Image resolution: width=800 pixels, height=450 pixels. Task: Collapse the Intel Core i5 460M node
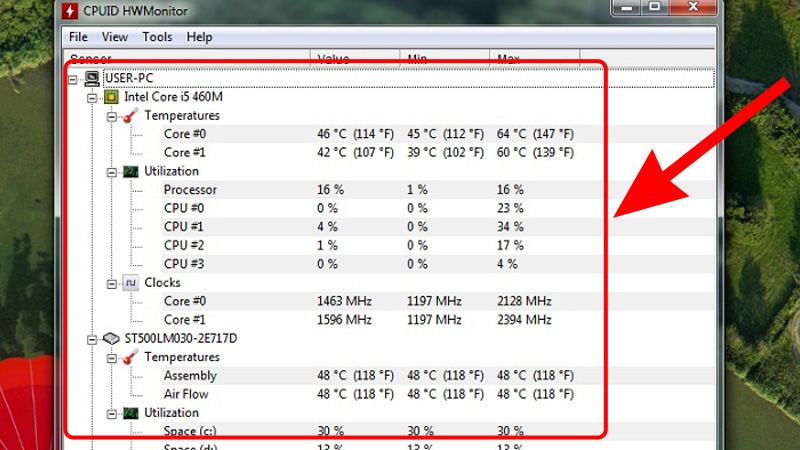[x=92, y=98]
